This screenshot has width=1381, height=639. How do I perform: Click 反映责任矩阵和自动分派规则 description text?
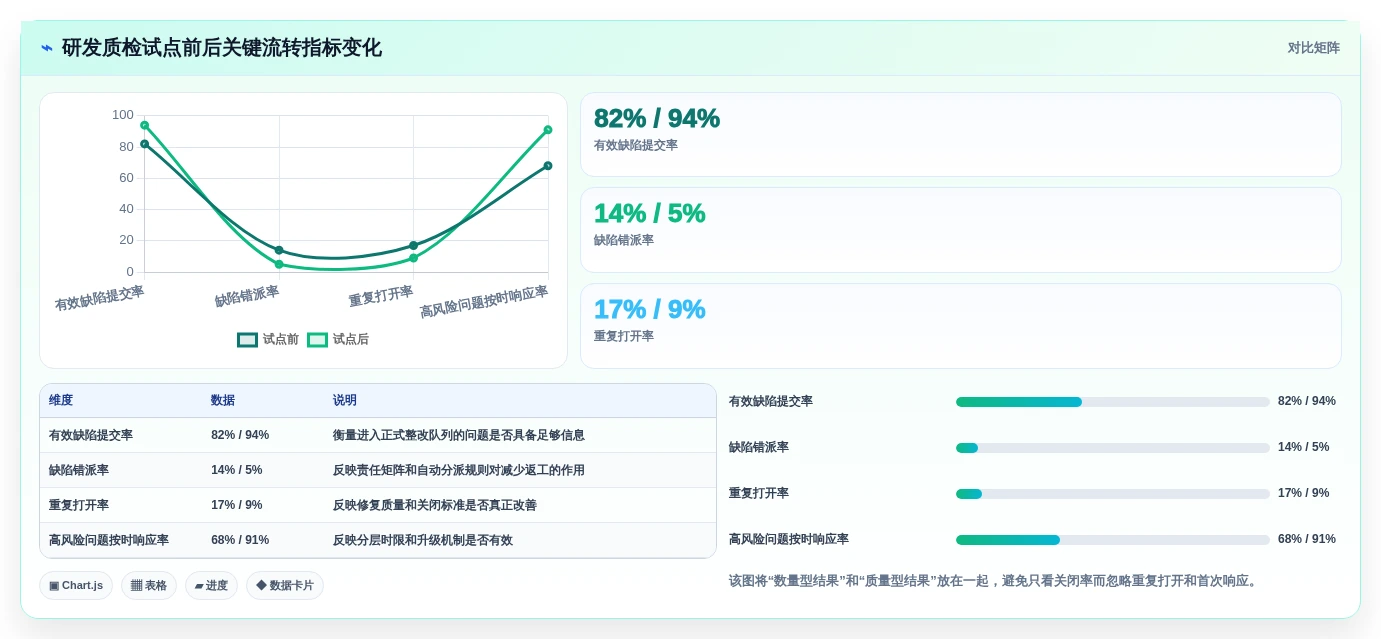pyautogui.click(x=459, y=470)
